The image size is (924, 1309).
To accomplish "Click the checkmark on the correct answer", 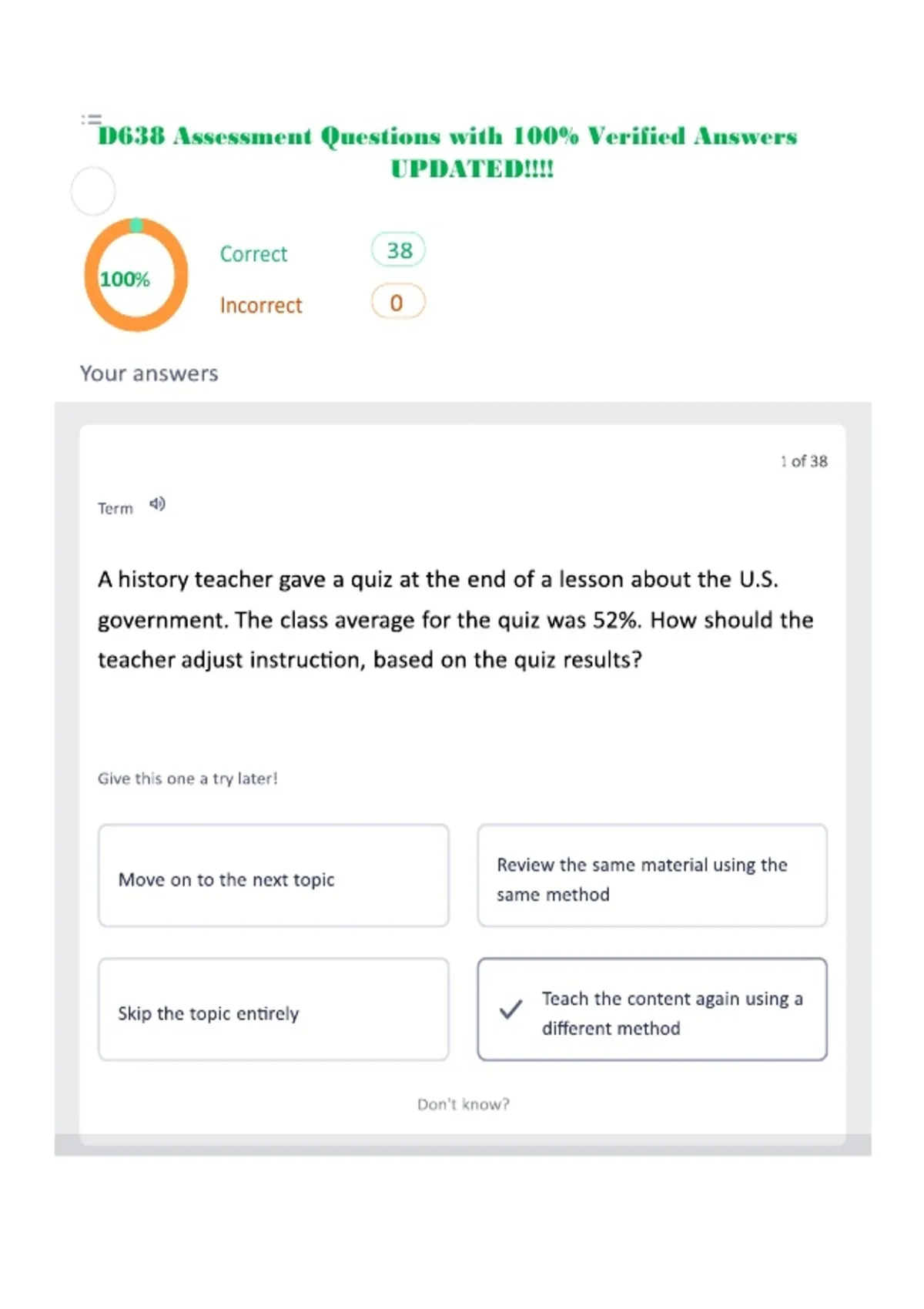I will (511, 1009).
